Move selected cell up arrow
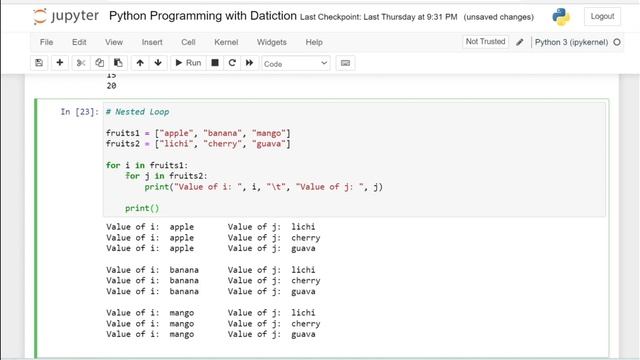640x360 pixels. 140,63
